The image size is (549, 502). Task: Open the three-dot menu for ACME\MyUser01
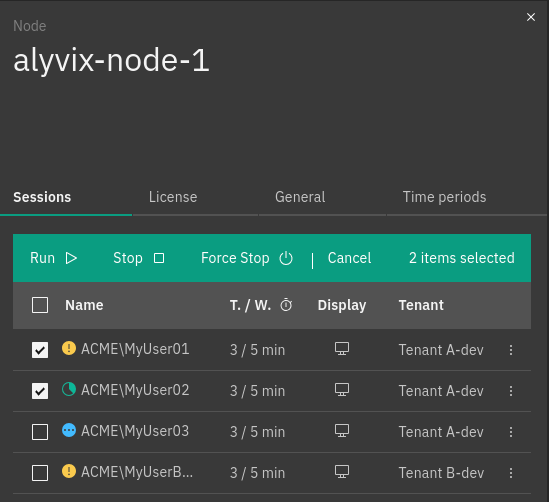pyautogui.click(x=511, y=350)
